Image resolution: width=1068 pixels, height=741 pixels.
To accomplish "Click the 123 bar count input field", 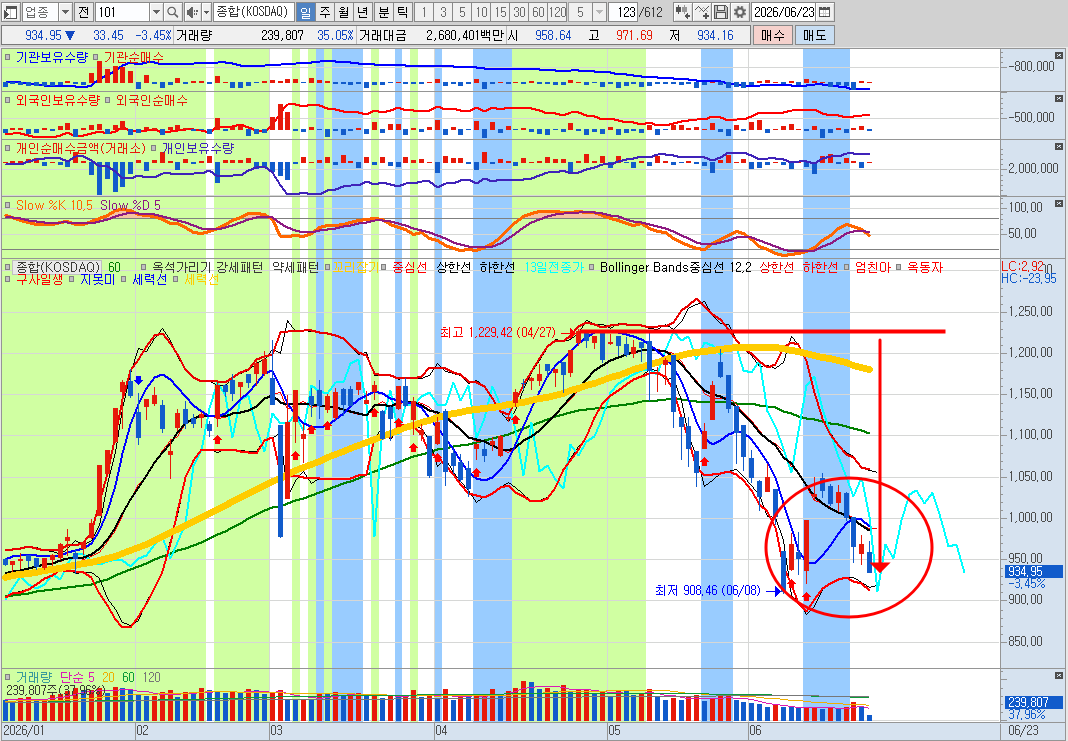I will pos(623,12).
